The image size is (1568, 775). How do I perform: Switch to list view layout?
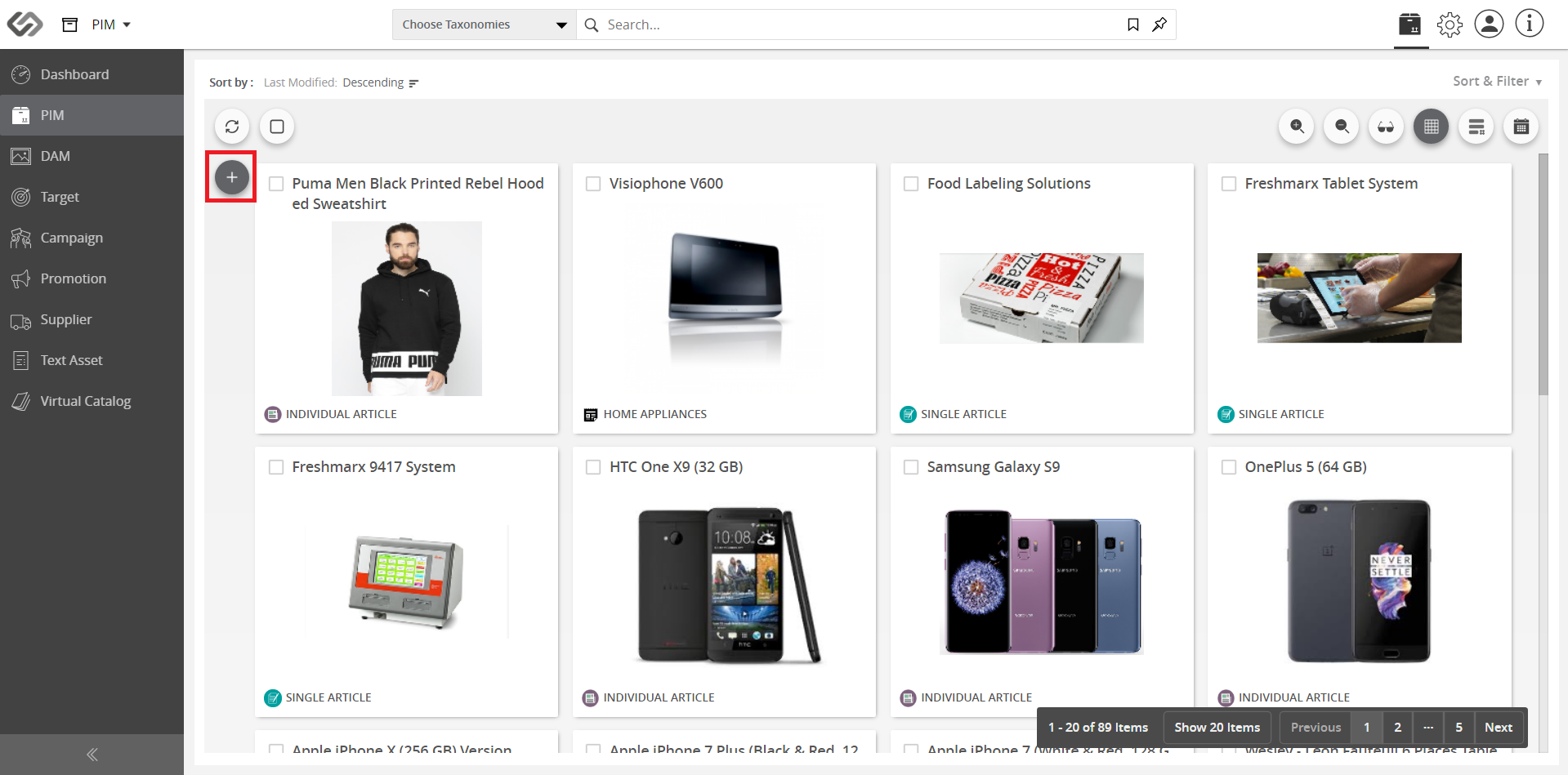click(x=1476, y=127)
